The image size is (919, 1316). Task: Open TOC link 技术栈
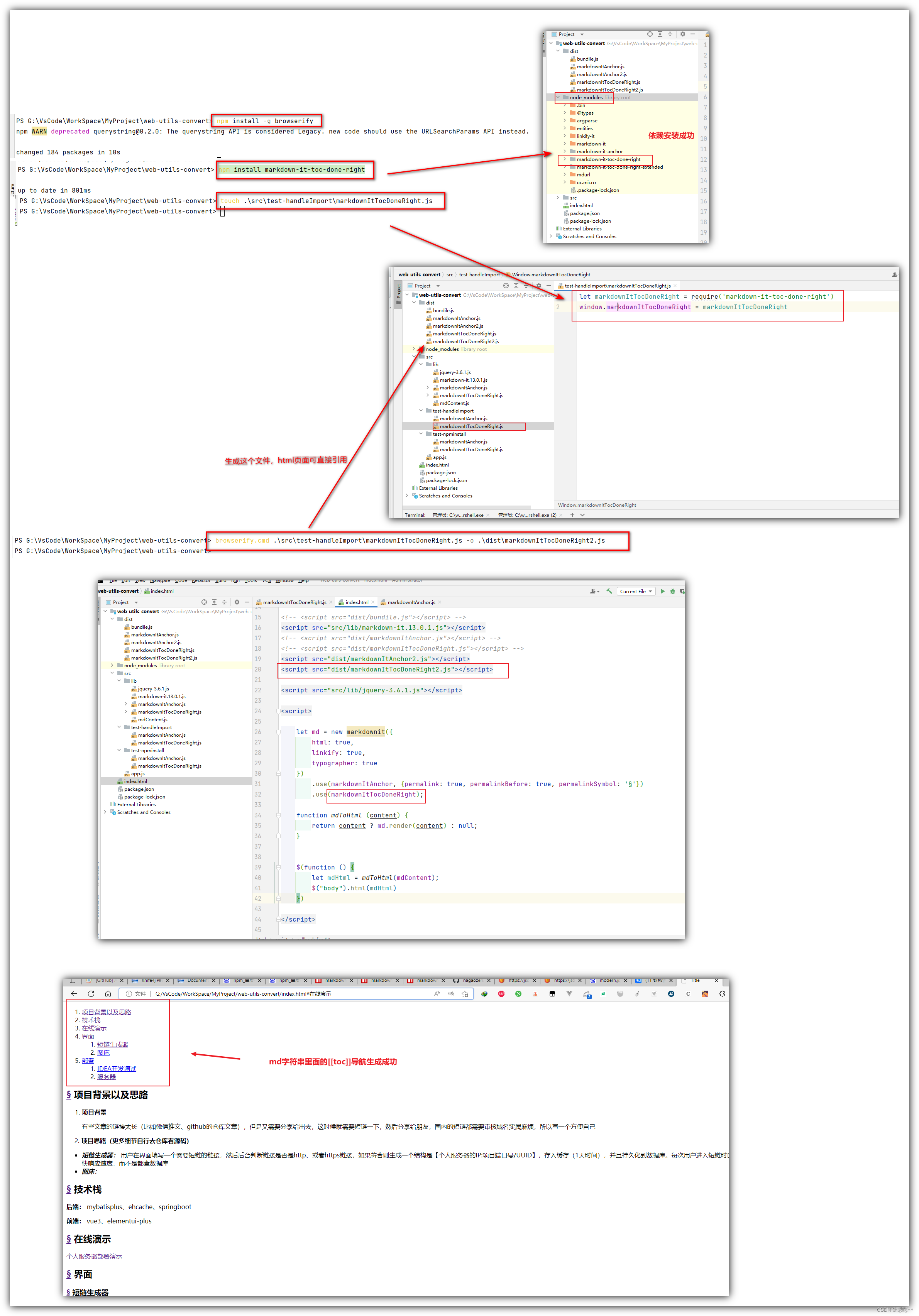click(91, 1020)
